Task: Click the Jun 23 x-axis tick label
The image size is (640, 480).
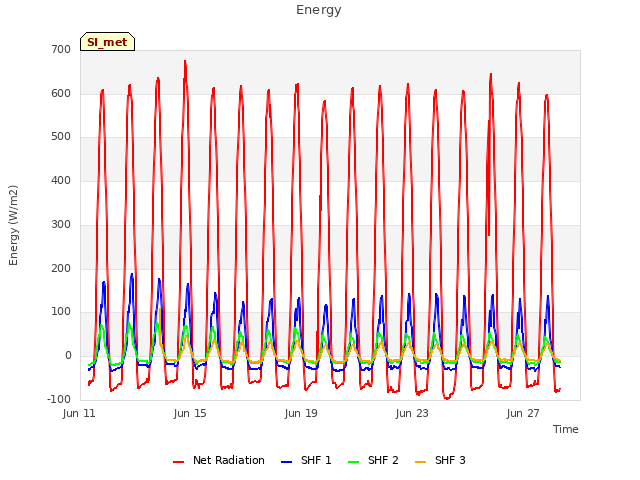Action: (x=412, y=413)
